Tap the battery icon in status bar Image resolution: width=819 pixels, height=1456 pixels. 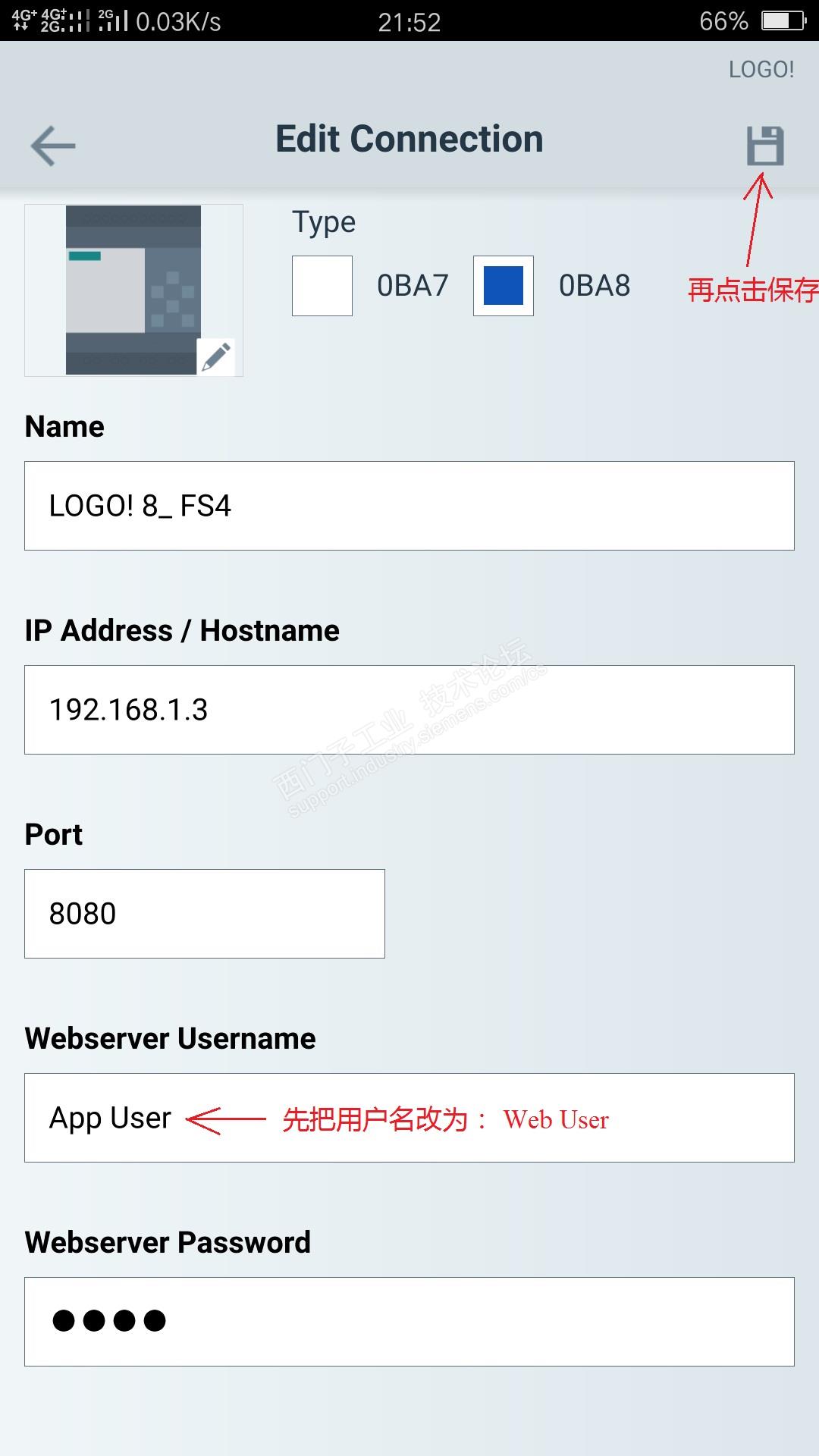click(783, 20)
